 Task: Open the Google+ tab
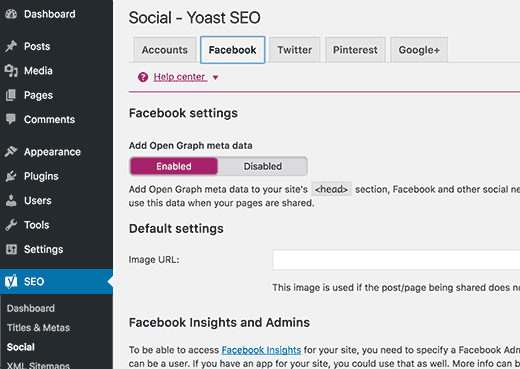point(419,50)
